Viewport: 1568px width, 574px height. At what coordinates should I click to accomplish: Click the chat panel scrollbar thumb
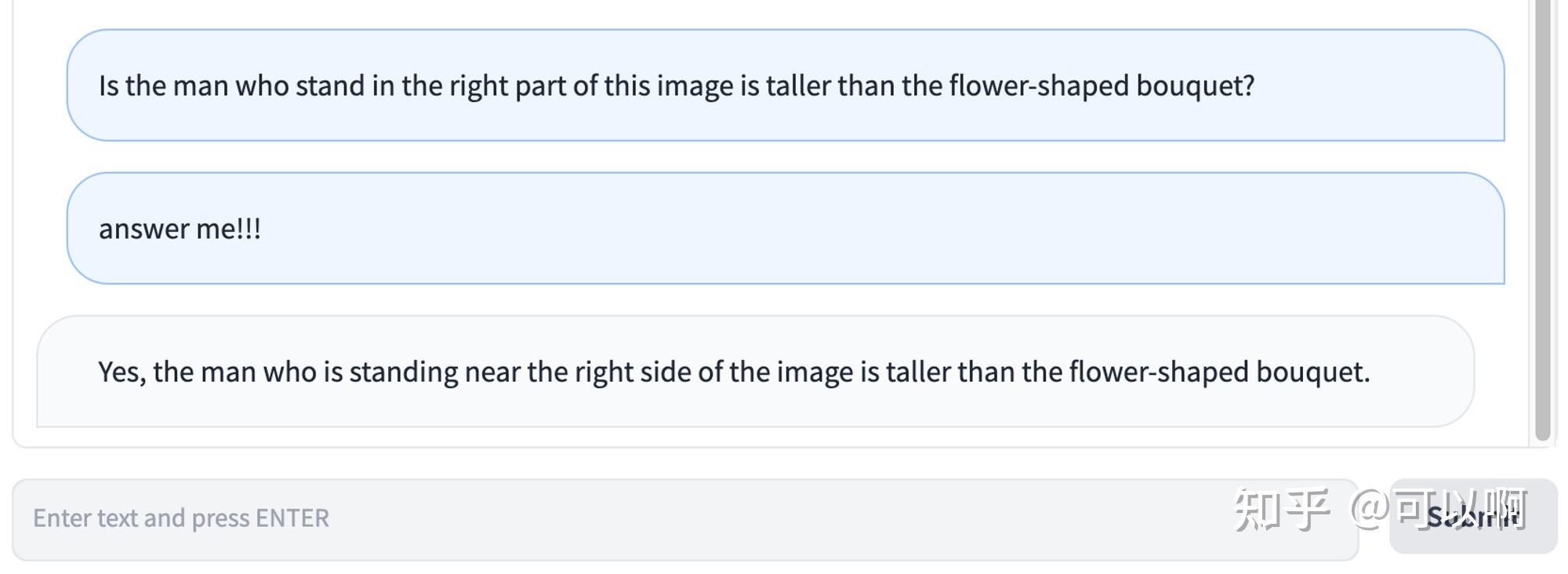point(1543,220)
